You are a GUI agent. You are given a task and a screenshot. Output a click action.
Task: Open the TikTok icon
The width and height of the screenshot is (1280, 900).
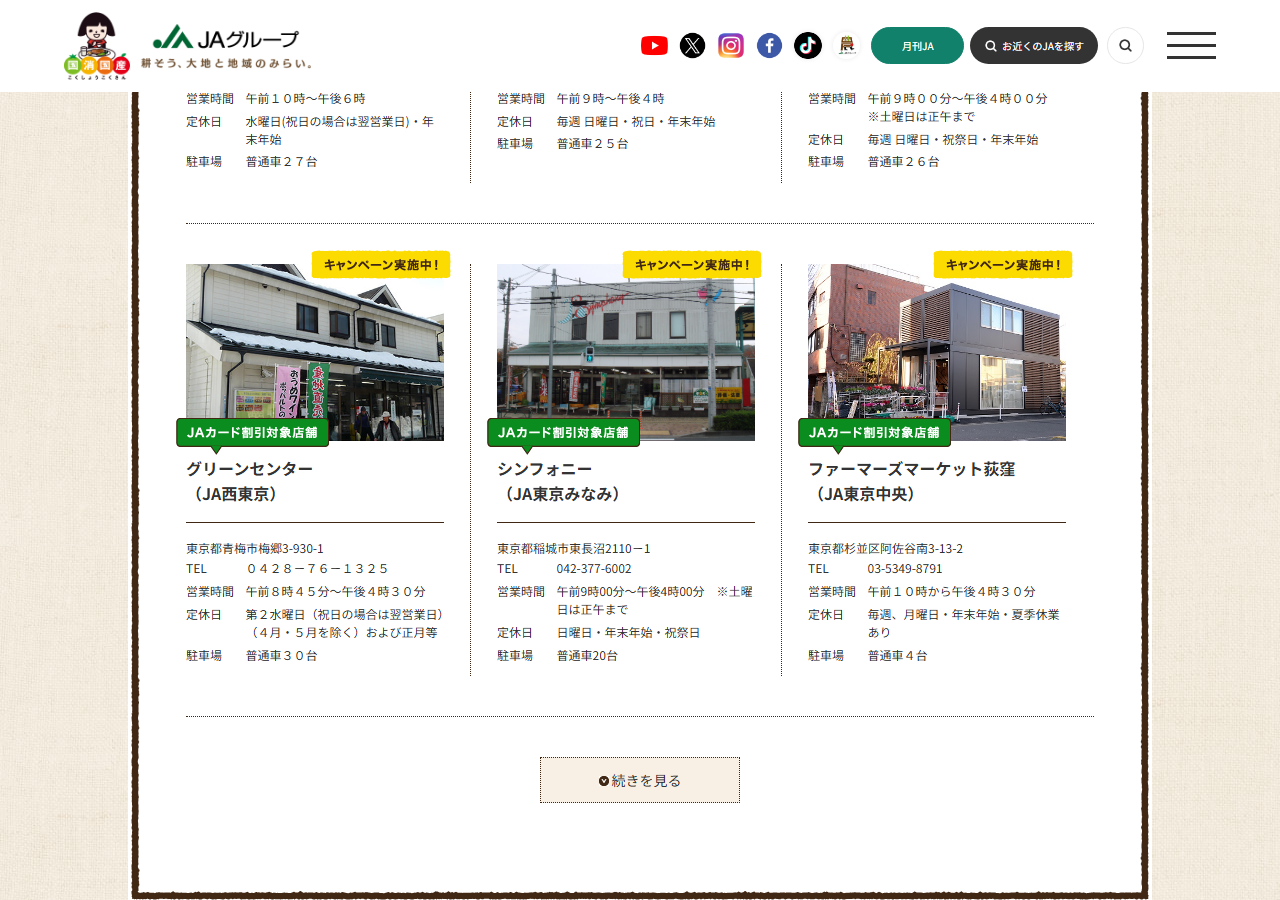[x=808, y=45]
